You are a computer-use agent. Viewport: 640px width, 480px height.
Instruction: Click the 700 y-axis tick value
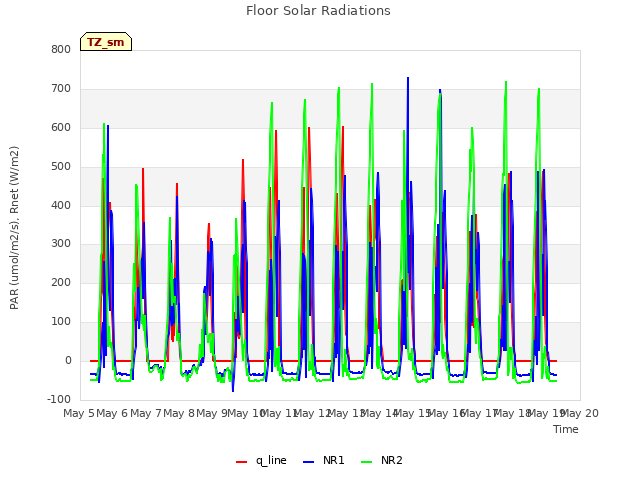point(61,89)
